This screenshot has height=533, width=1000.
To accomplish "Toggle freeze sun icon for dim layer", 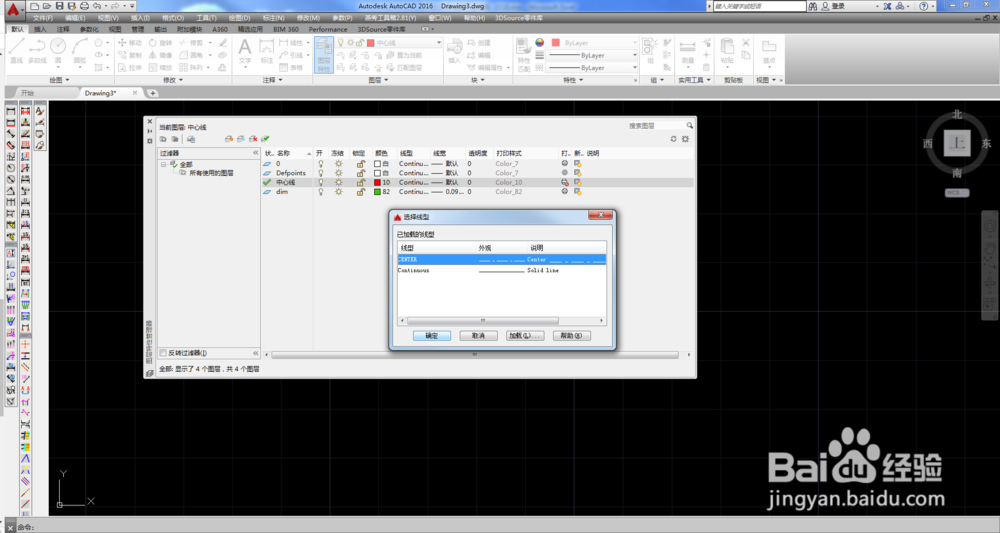I will tap(339, 191).
